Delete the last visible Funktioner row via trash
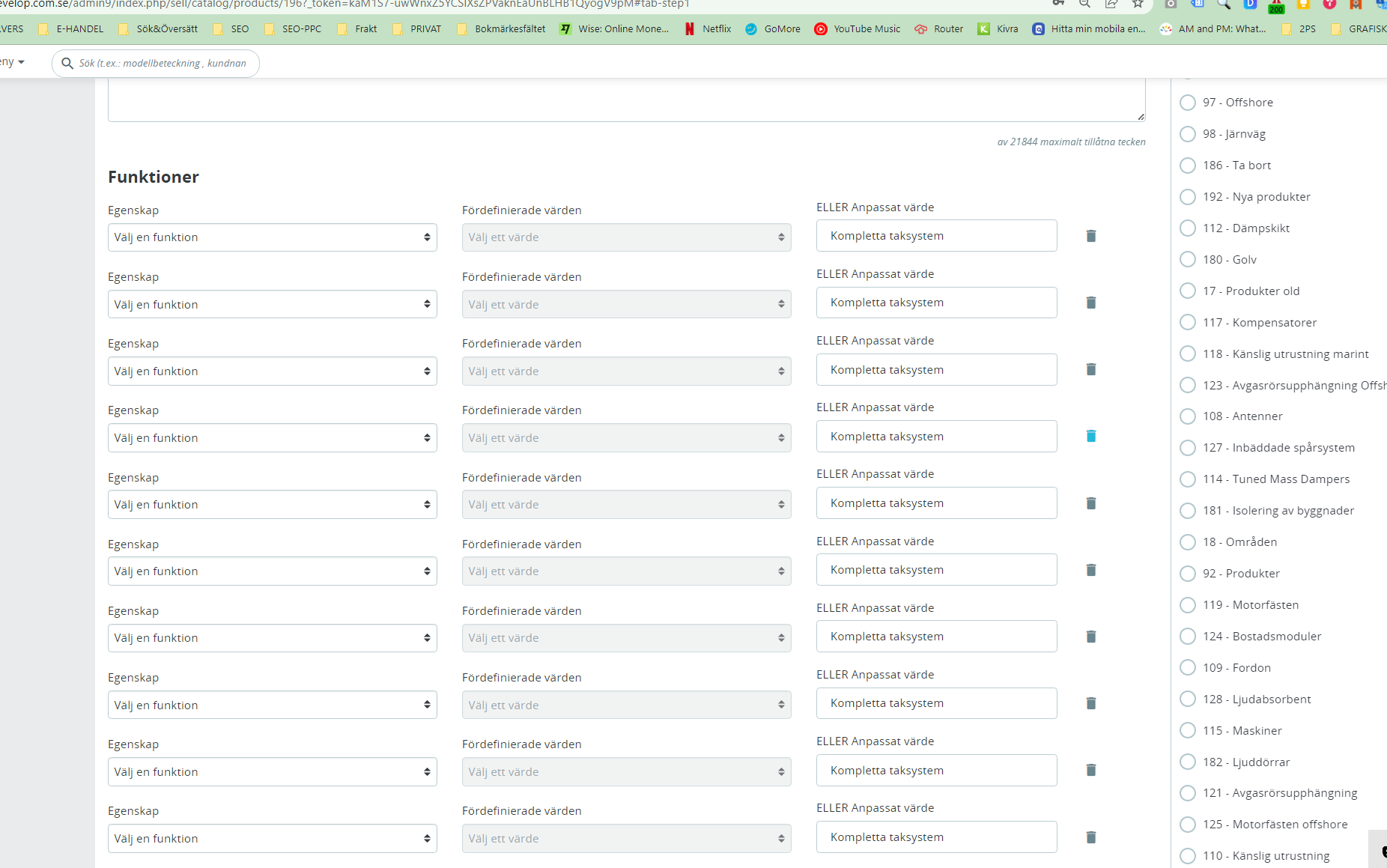Viewport: 1387px width, 868px height. click(1091, 837)
